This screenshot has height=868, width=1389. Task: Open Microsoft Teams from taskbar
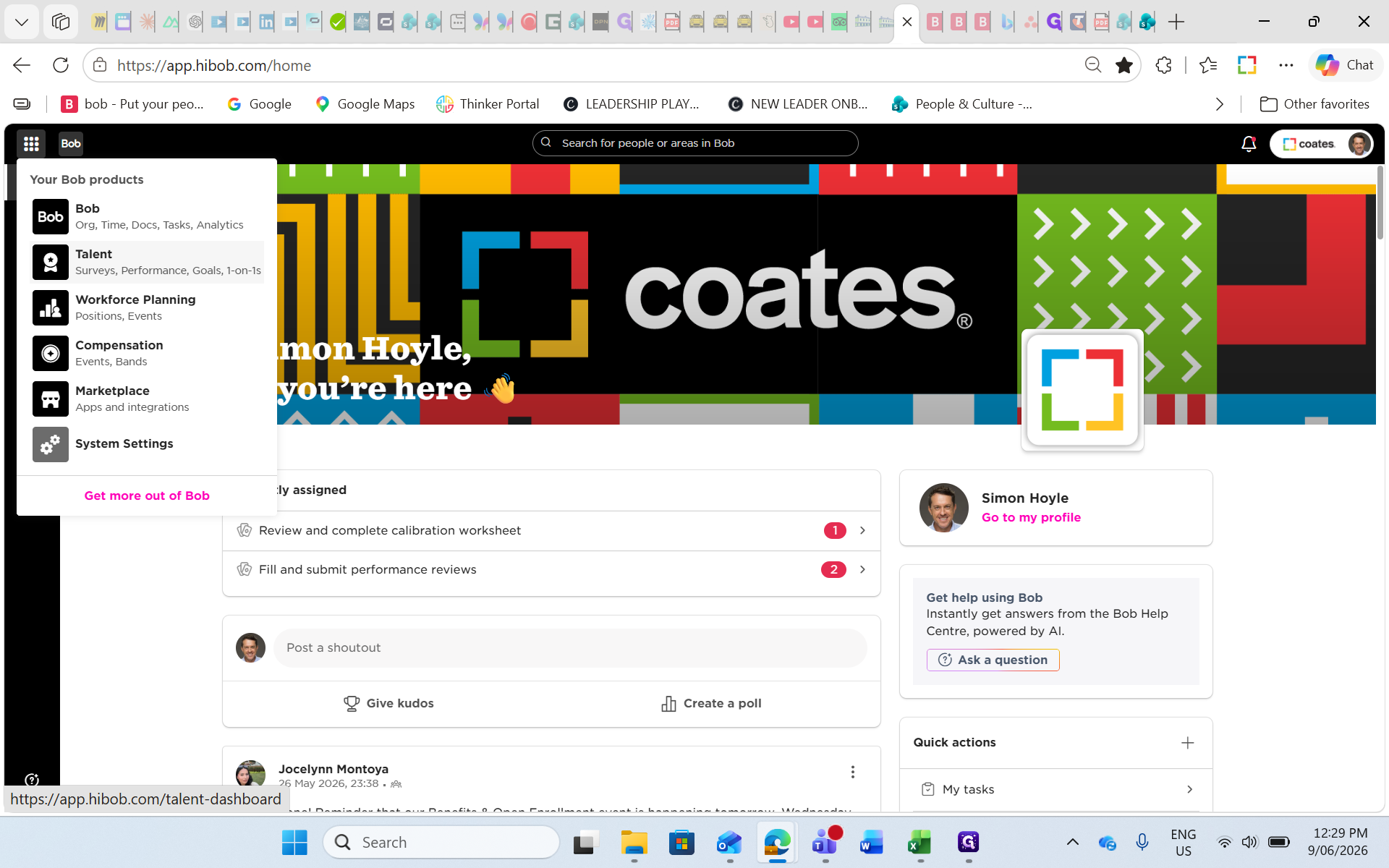[x=825, y=843]
